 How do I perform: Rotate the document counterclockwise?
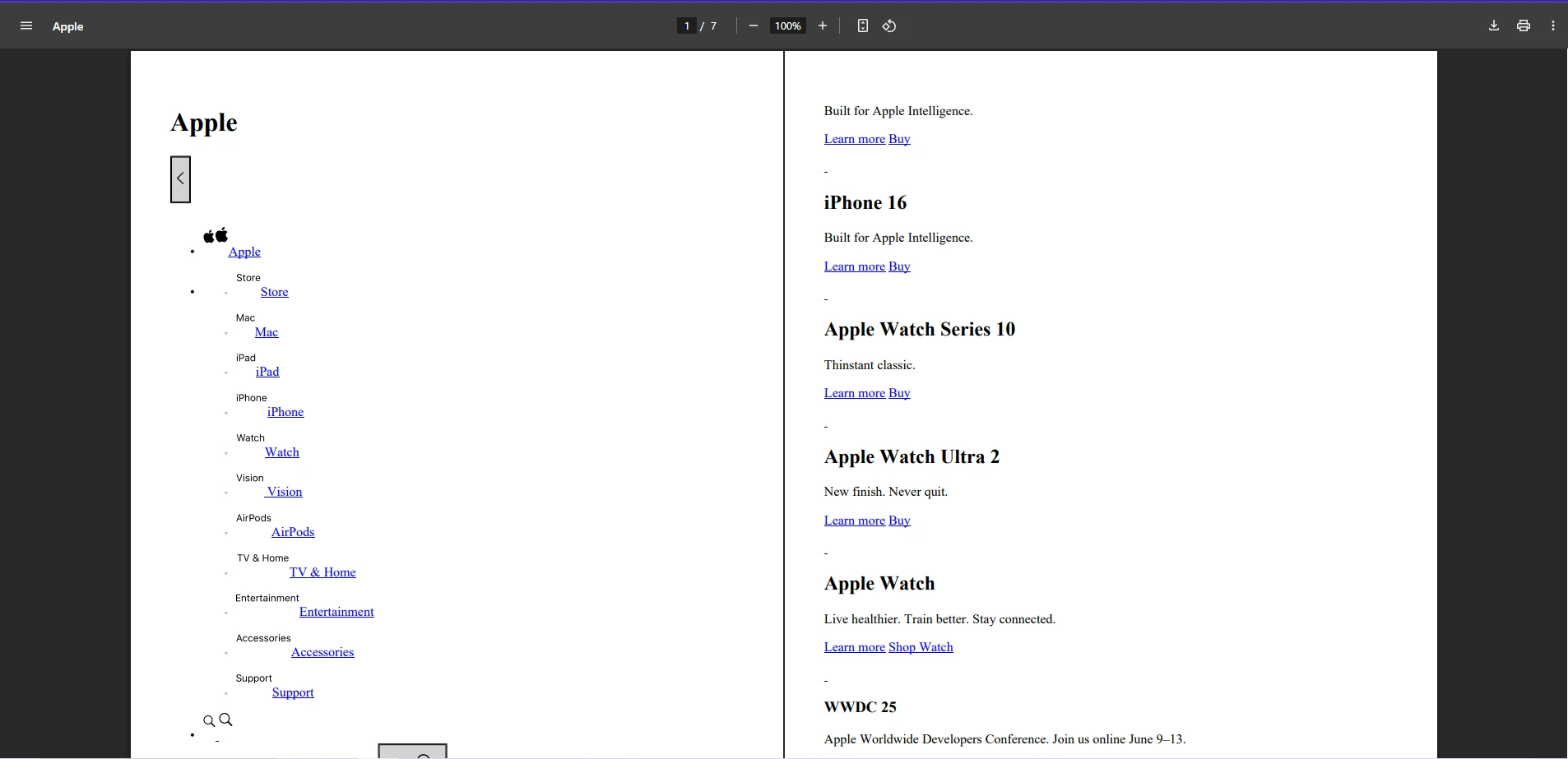889,26
